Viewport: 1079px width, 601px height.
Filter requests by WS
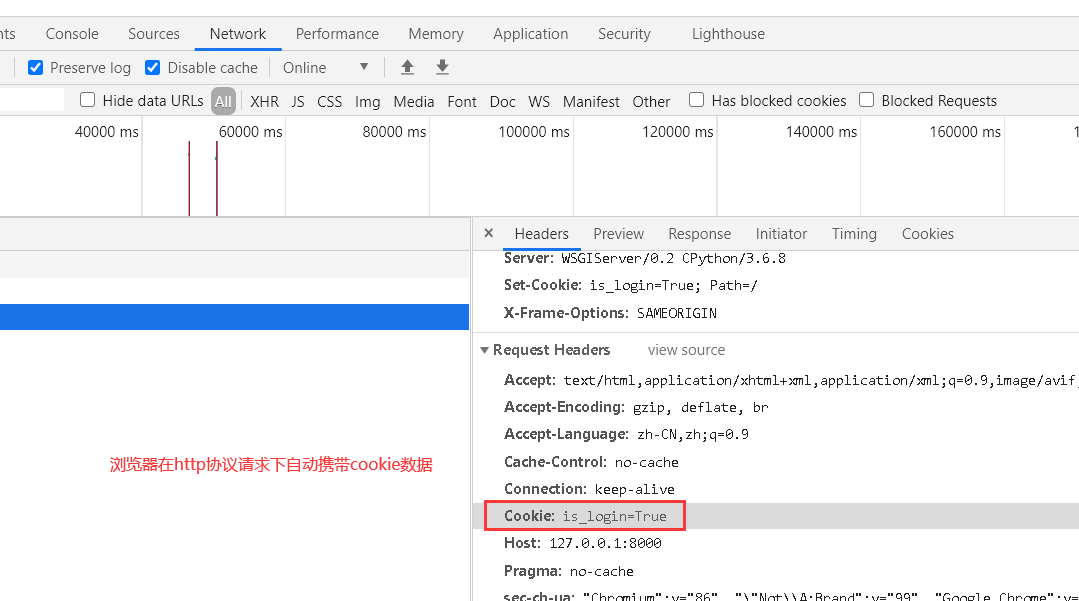[539, 101]
